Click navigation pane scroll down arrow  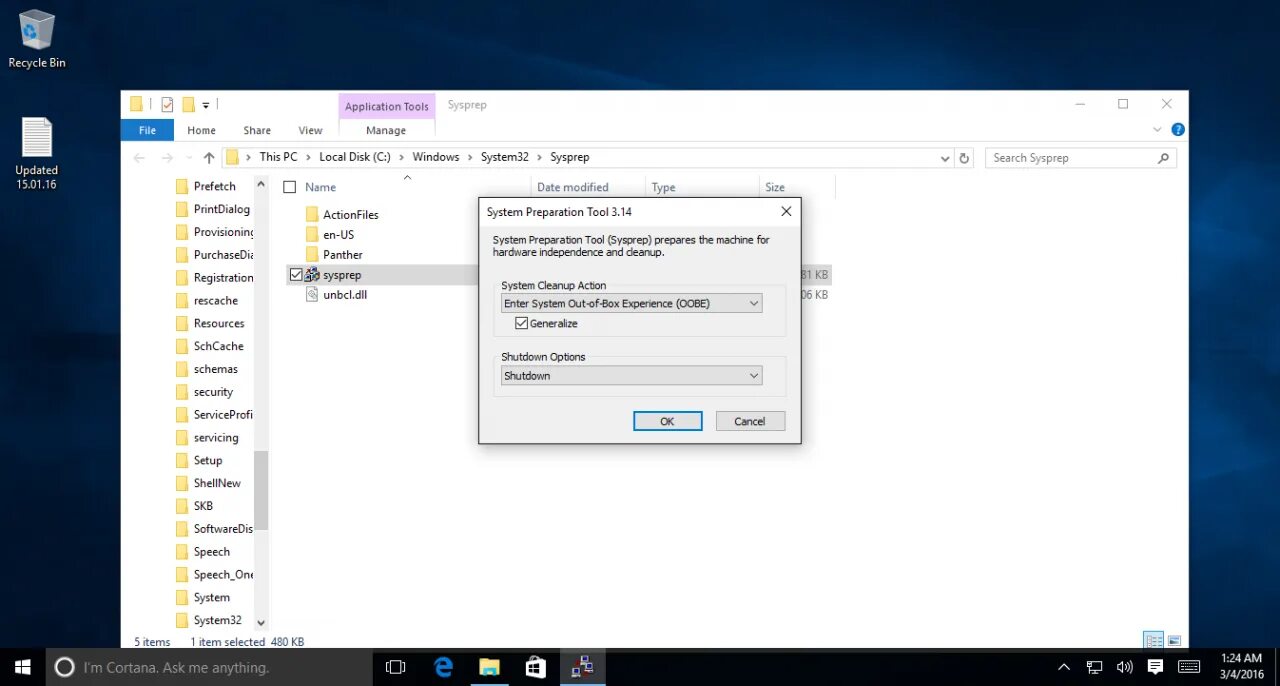[x=262, y=622]
